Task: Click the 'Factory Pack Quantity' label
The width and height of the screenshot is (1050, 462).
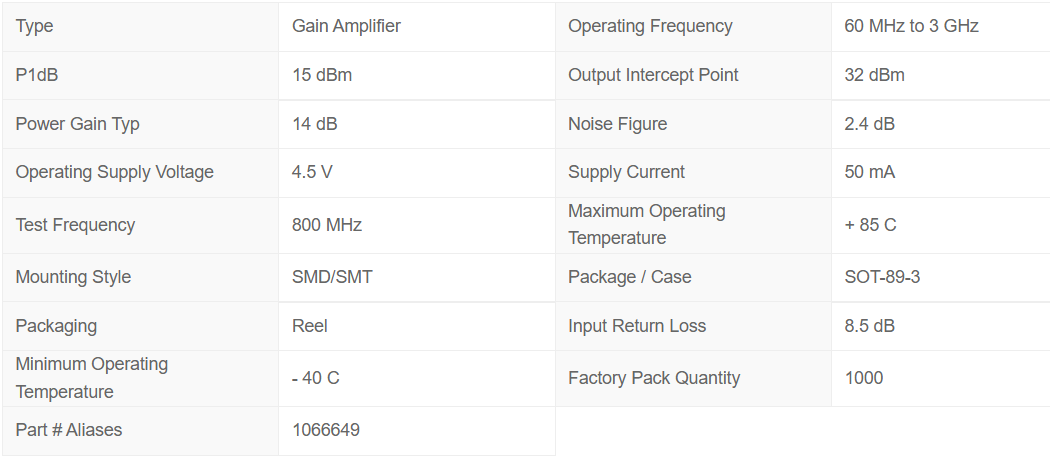Action: pyautogui.click(x=654, y=378)
